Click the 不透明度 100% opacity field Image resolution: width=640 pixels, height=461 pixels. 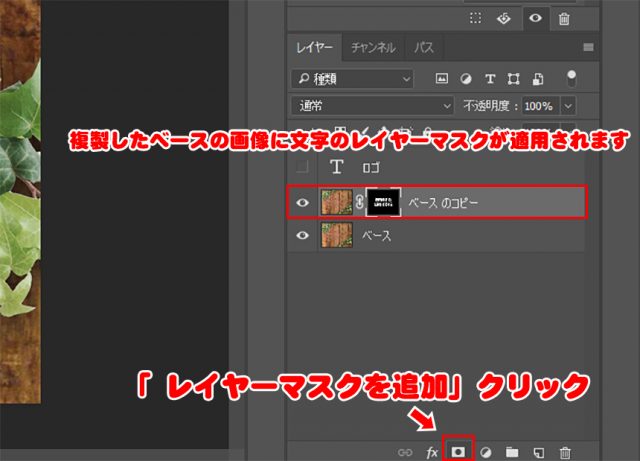(541, 106)
